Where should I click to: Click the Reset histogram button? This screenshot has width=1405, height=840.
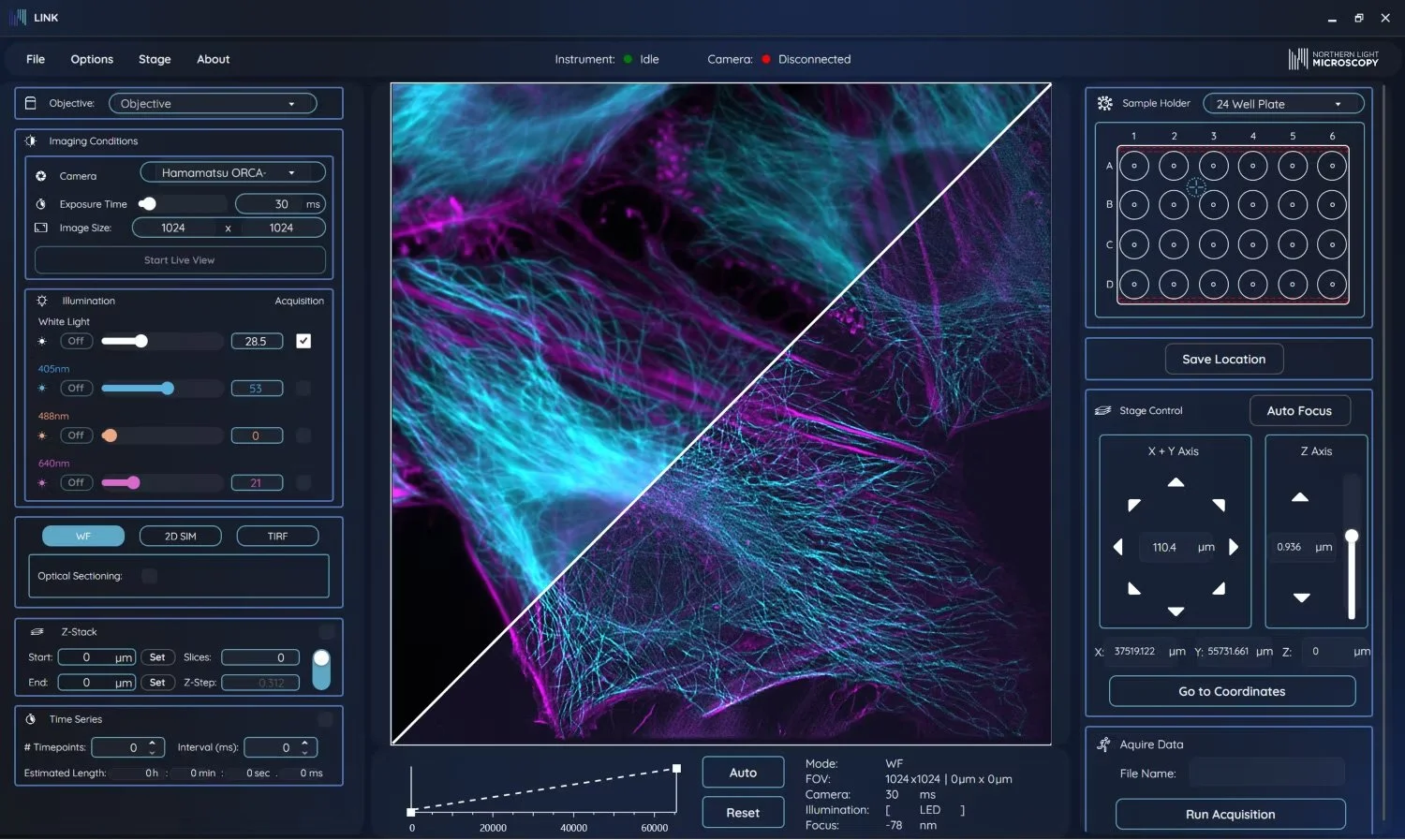pos(743,813)
